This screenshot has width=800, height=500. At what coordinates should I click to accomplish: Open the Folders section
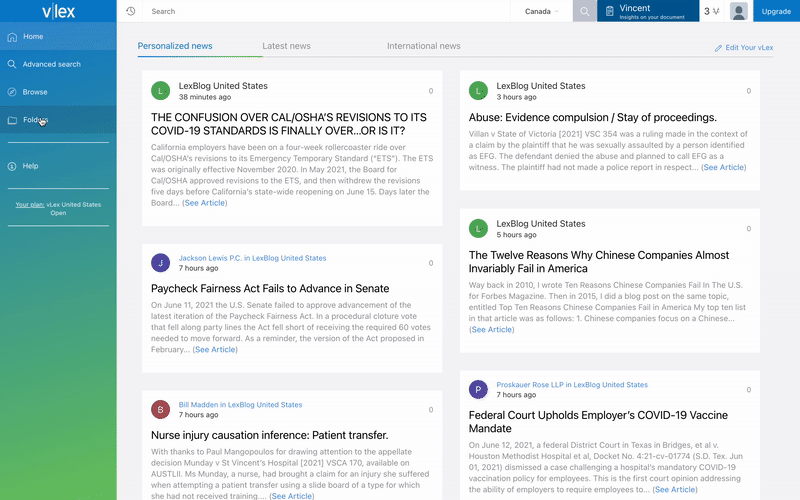[x=58, y=120]
